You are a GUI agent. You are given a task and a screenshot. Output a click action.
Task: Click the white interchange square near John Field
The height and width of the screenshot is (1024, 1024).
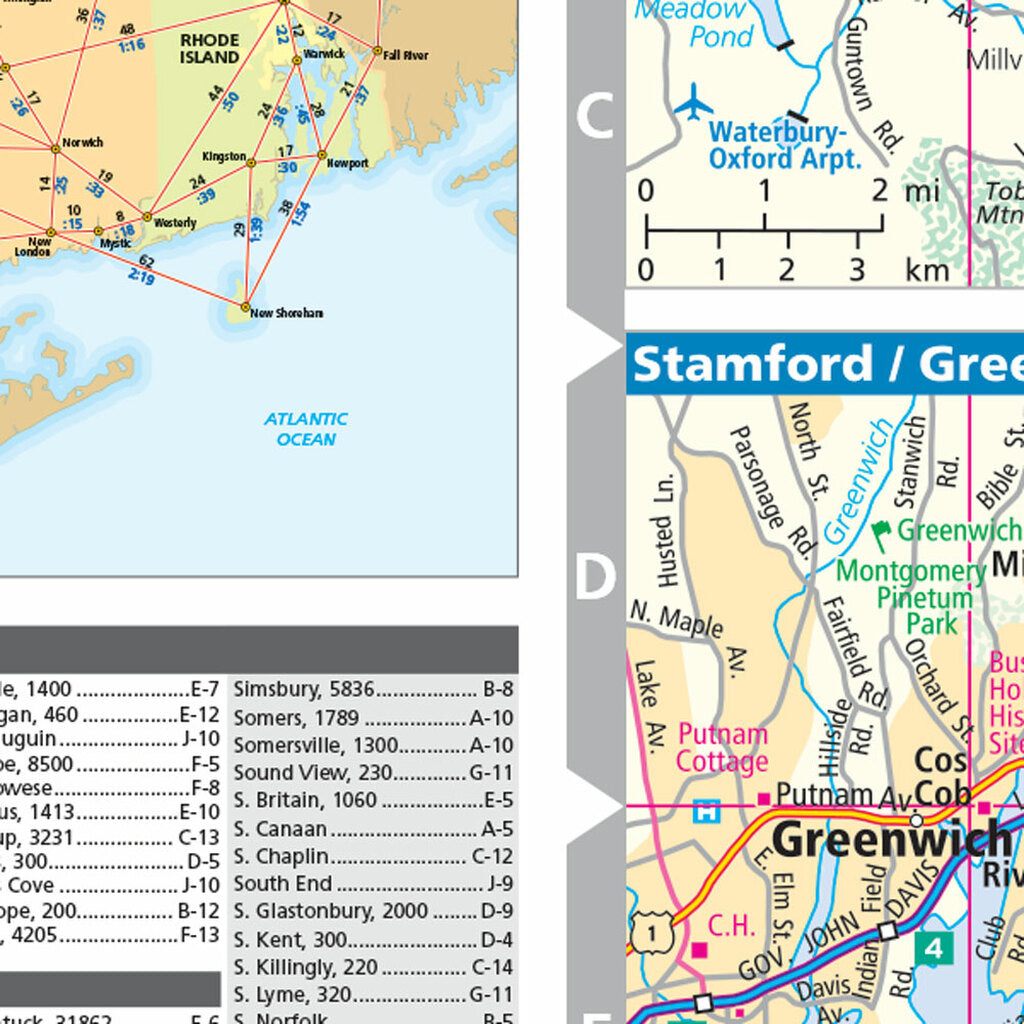tap(887, 931)
